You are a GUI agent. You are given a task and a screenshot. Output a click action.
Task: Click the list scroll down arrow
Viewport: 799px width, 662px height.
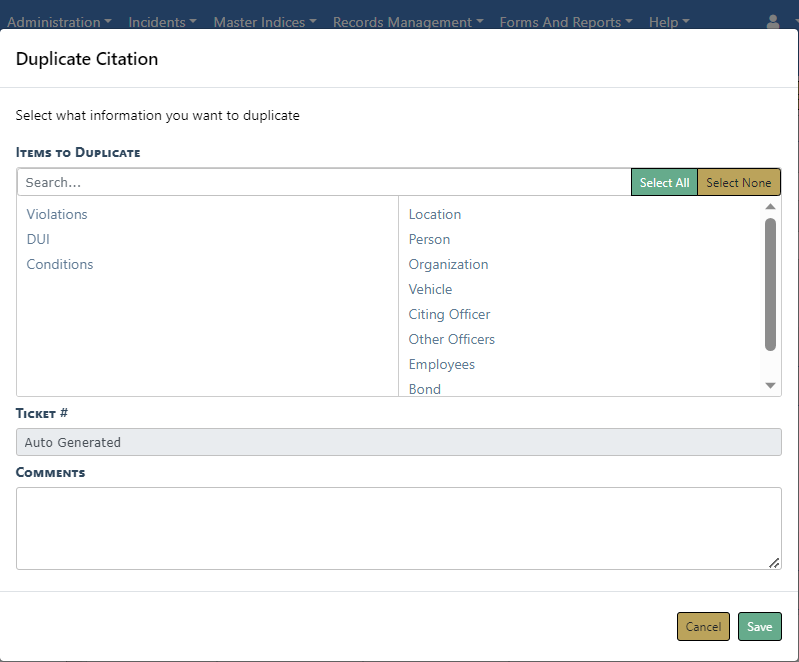[770, 386]
